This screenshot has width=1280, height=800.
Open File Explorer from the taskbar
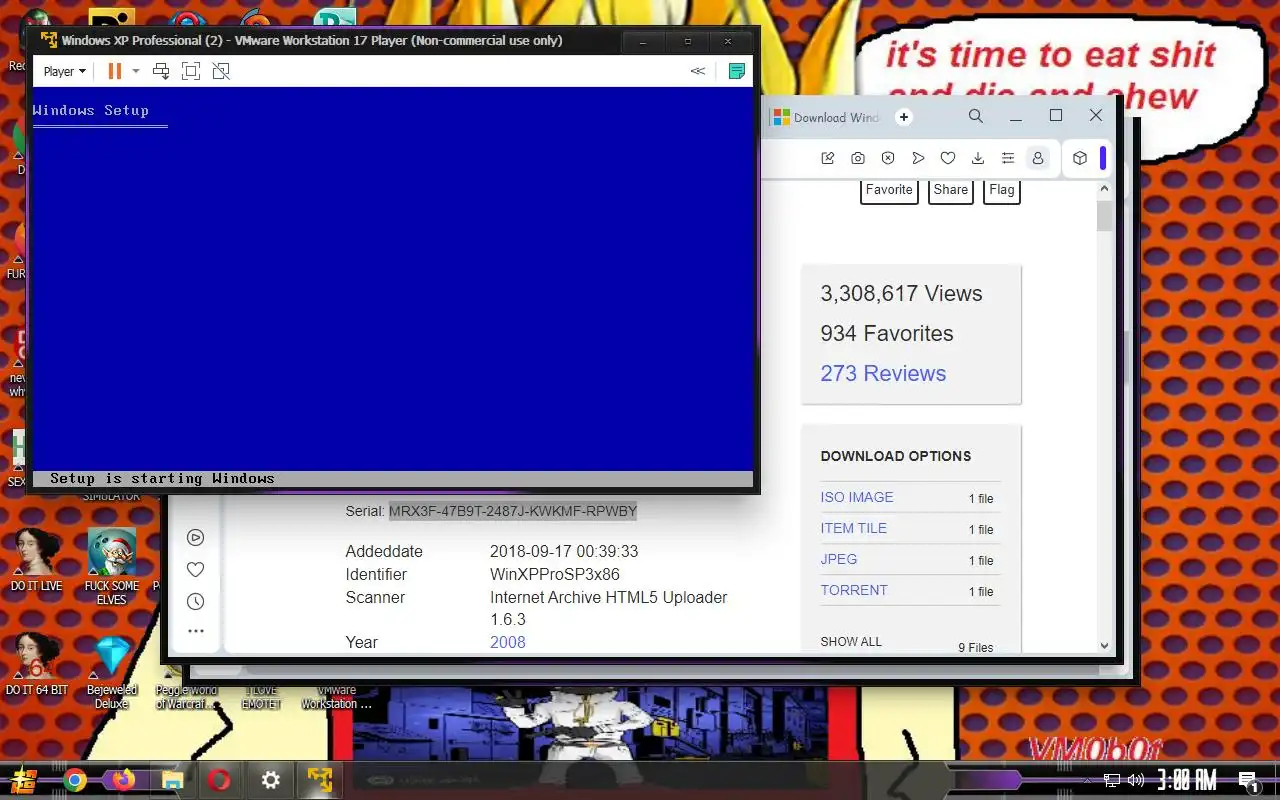pos(172,780)
